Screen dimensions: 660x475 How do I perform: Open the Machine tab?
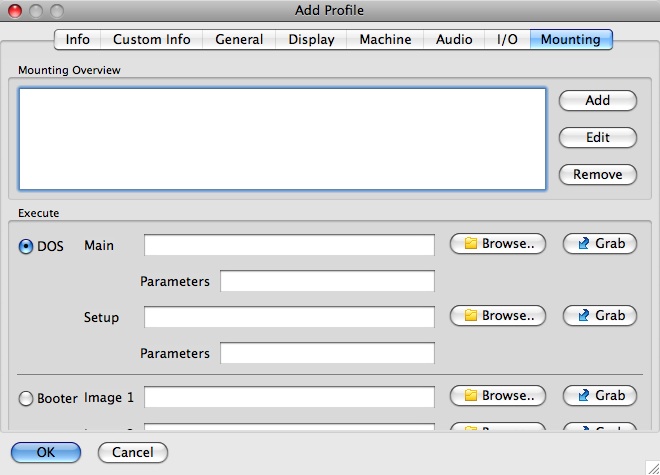[x=385, y=40]
